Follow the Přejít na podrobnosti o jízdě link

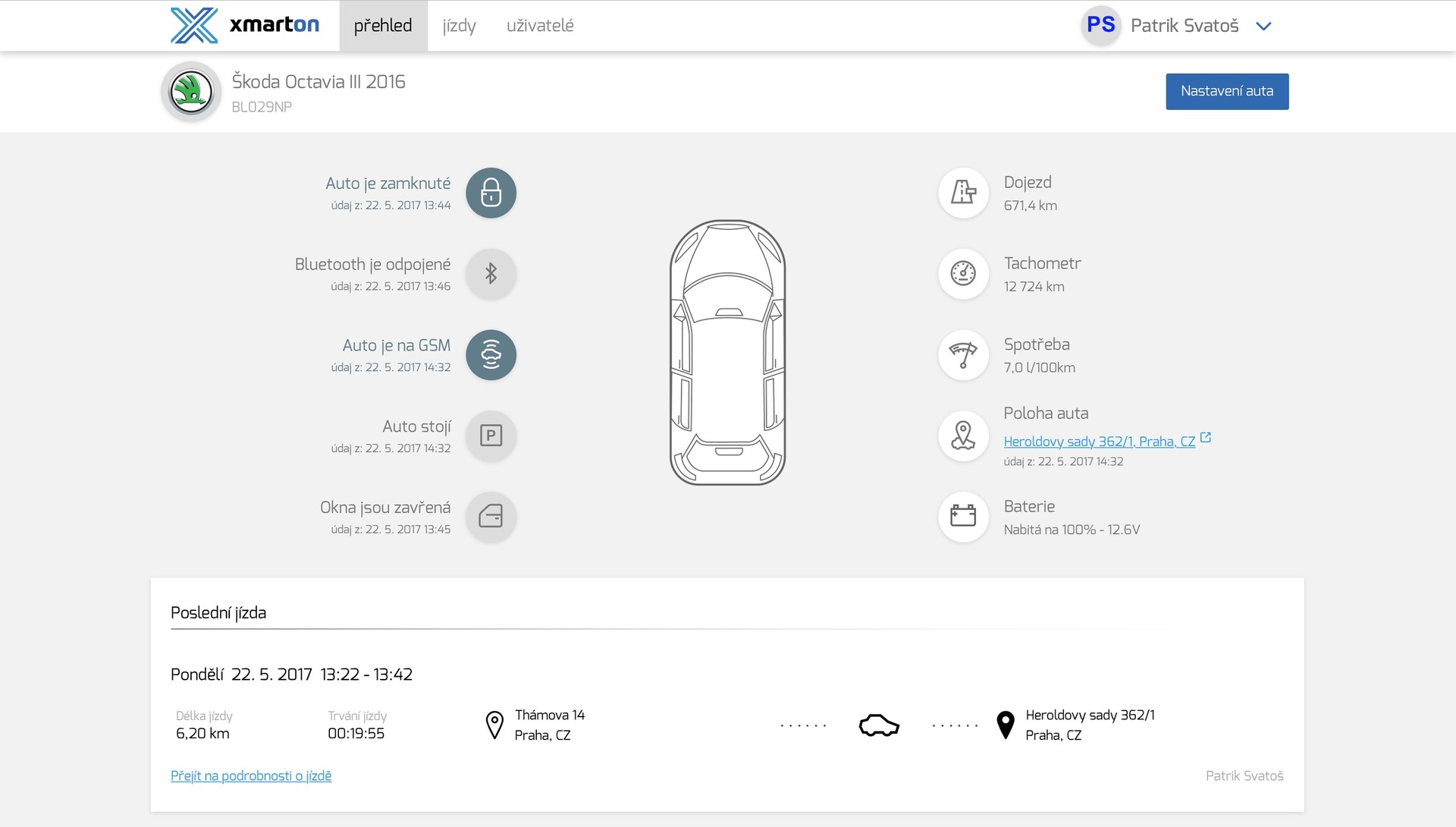coord(251,775)
